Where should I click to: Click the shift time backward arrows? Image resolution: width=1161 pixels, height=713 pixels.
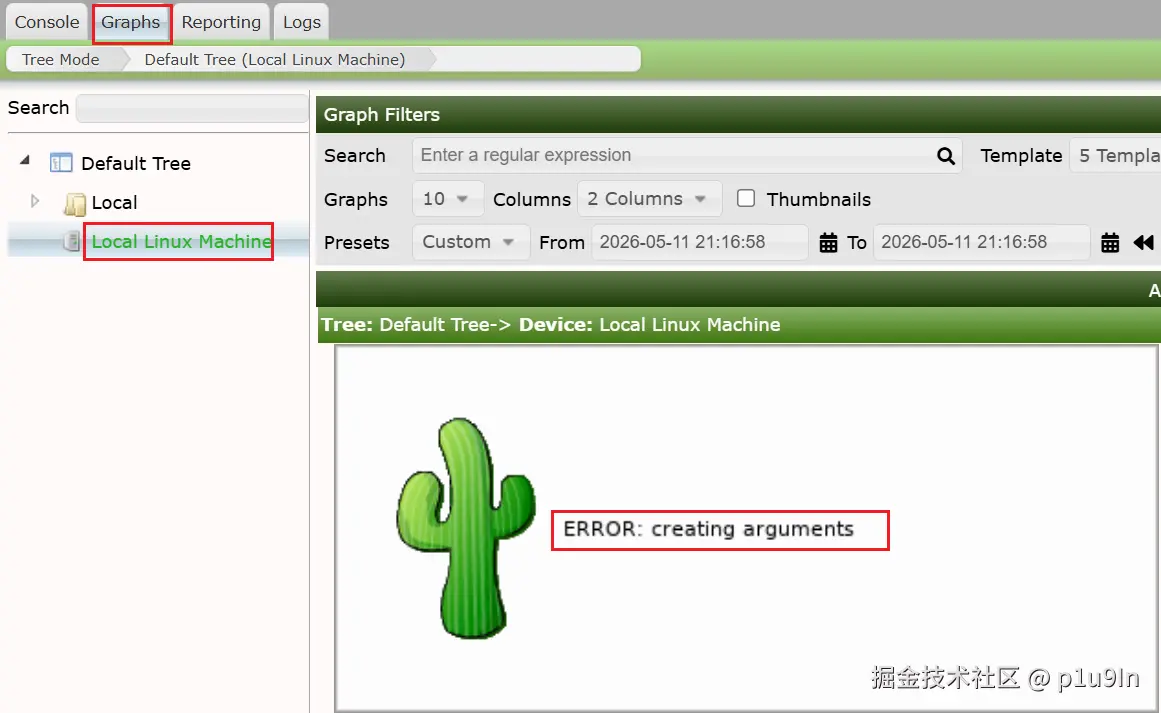point(1143,242)
